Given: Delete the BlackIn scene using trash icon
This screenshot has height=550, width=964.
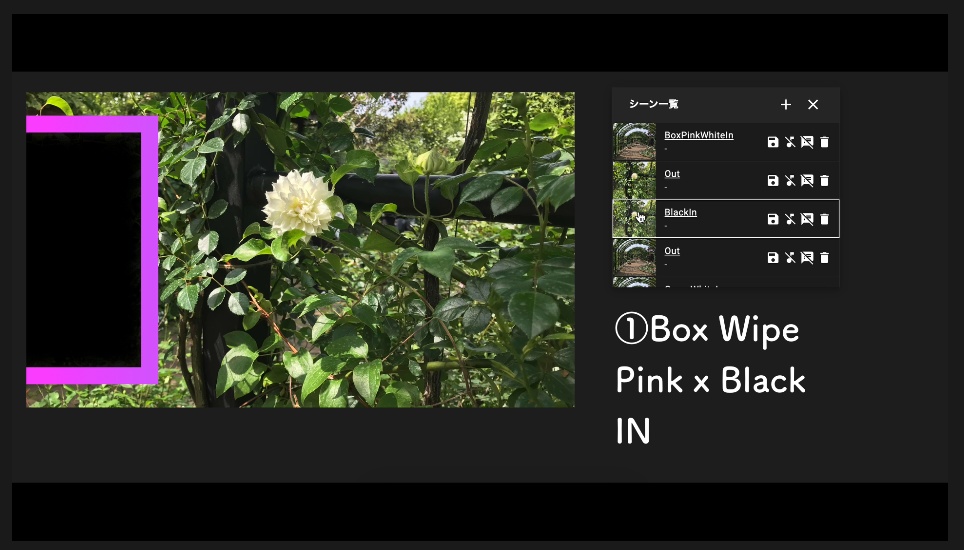Looking at the screenshot, I should pyautogui.click(x=824, y=219).
